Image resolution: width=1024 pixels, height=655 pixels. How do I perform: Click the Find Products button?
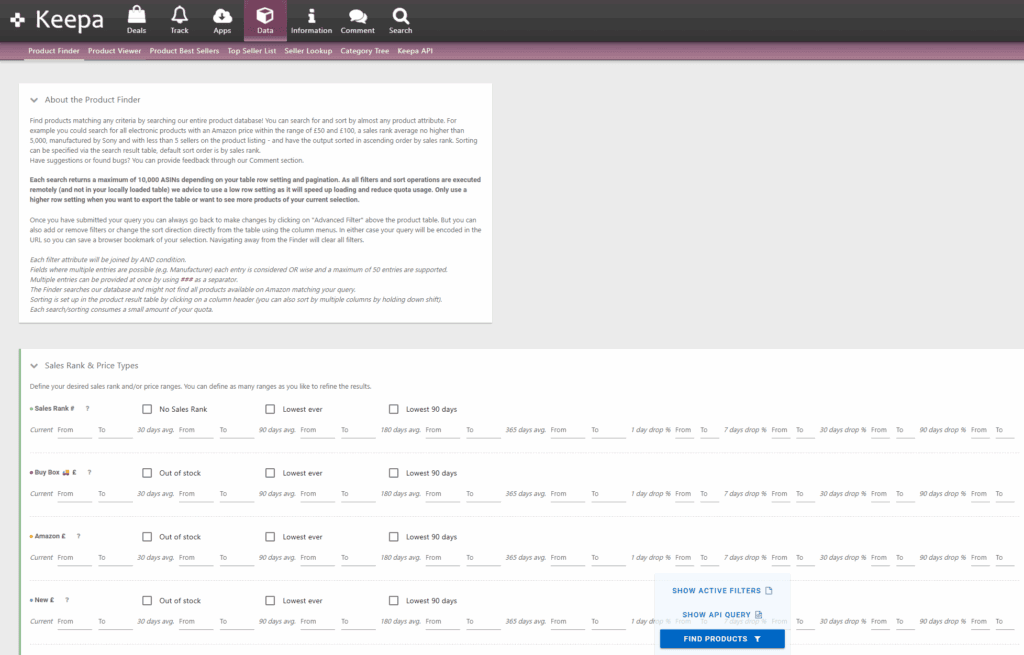(722, 639)
